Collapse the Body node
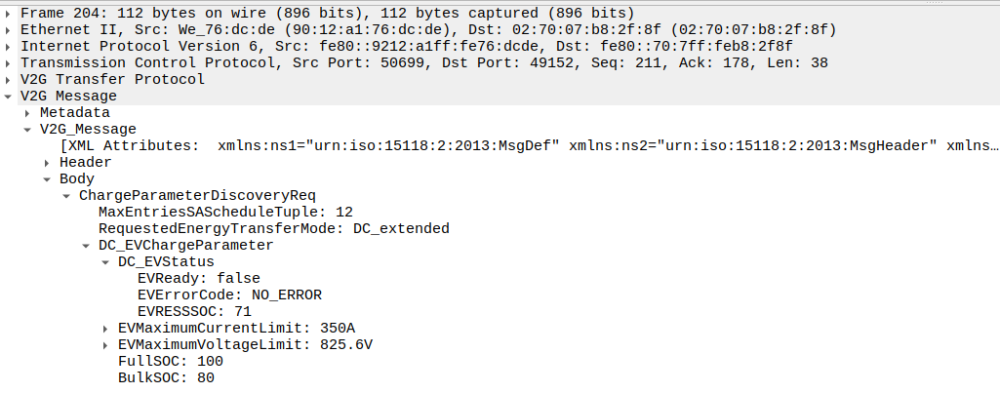 pos(47,179)
